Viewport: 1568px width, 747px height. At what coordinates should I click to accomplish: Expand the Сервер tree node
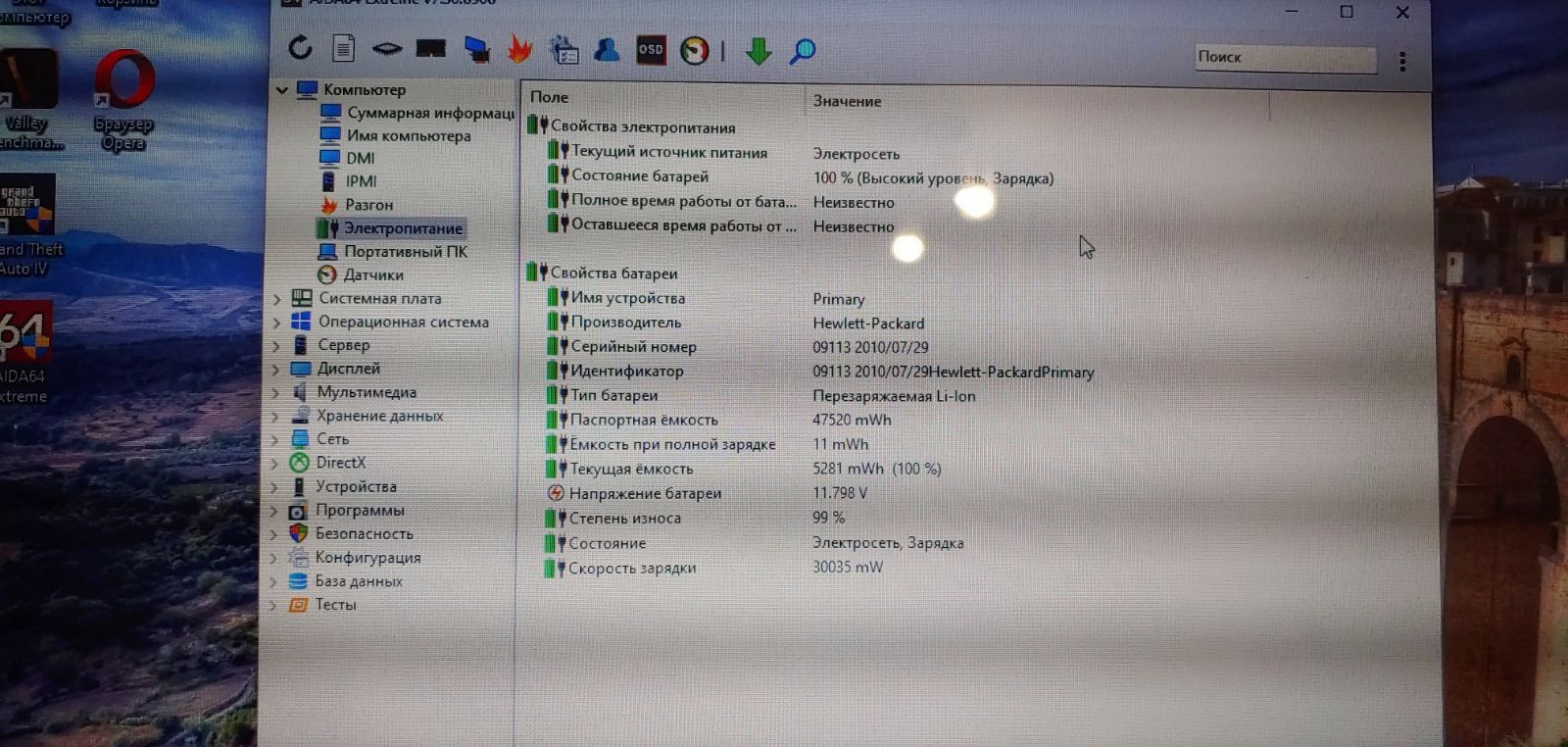(x=276, y=346)
